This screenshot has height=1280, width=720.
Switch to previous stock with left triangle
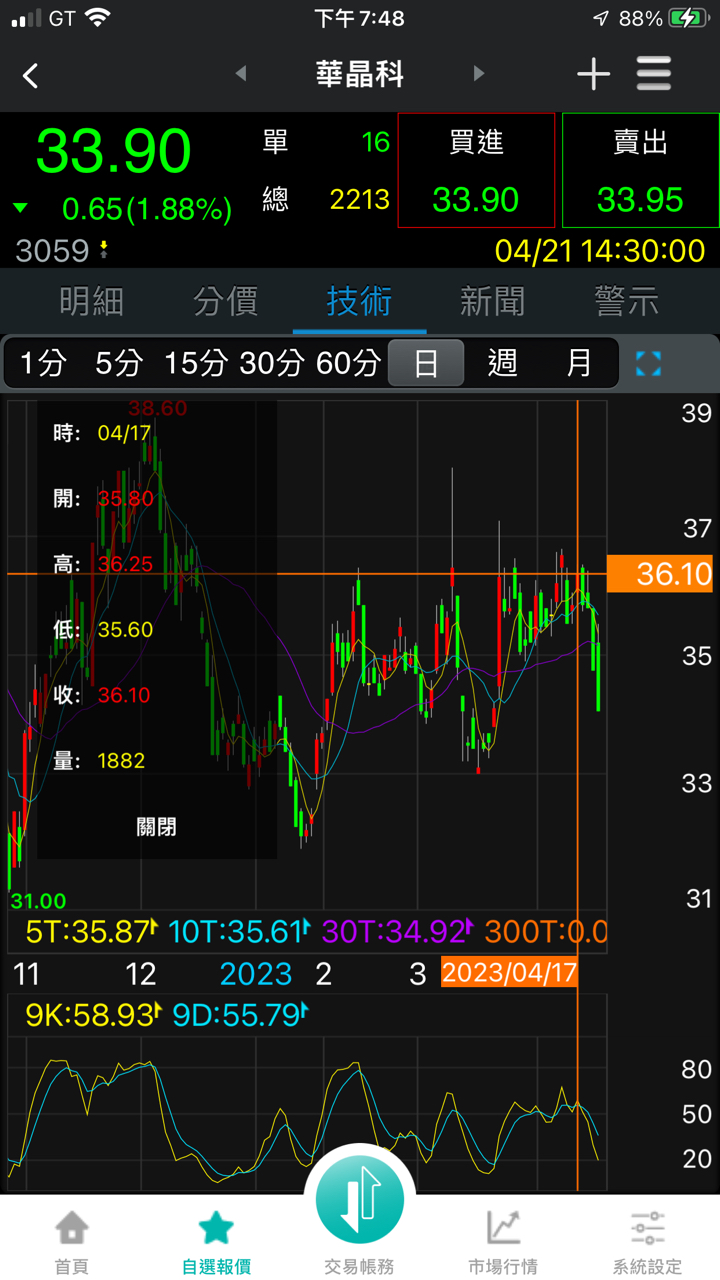[x=240, y=73]
